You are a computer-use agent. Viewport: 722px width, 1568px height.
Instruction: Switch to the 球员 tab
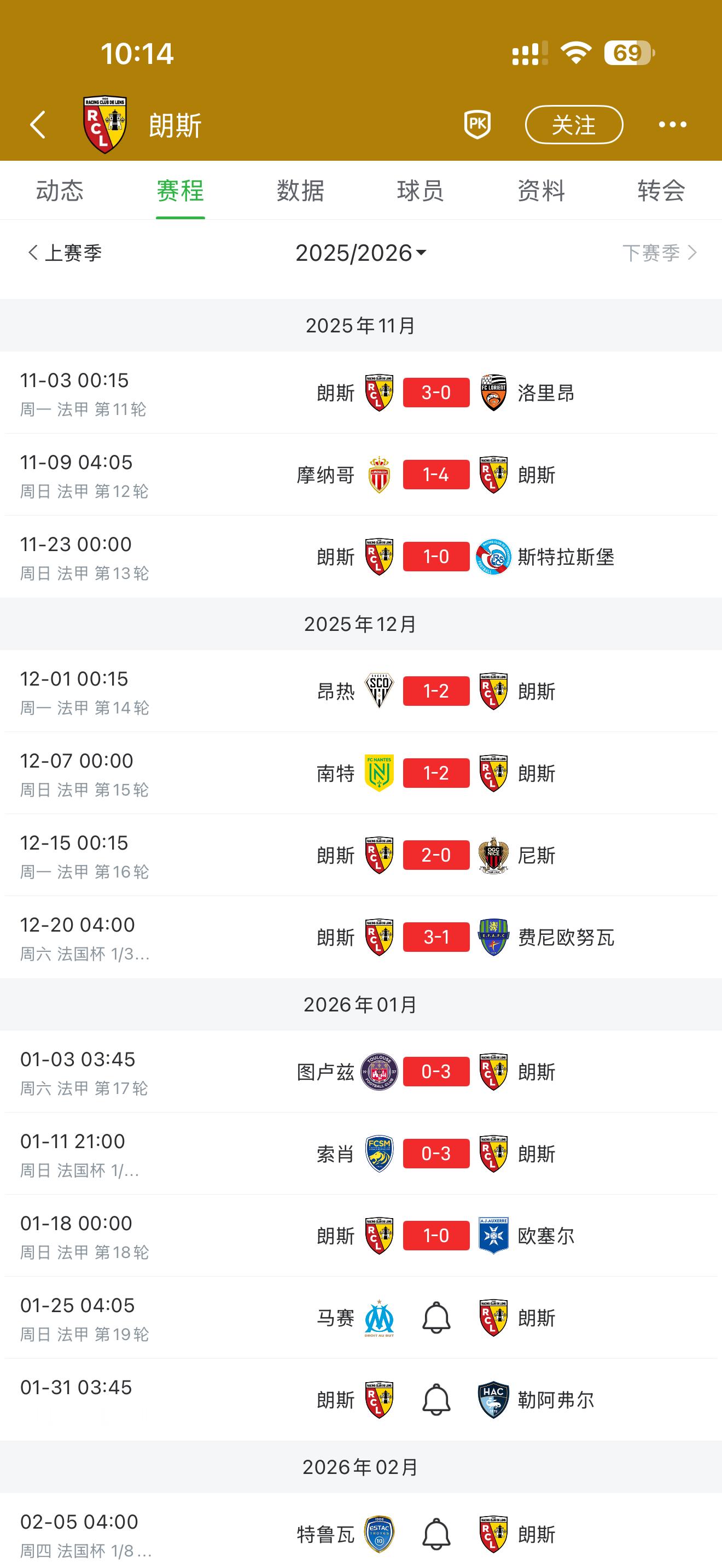click(420, 191)
